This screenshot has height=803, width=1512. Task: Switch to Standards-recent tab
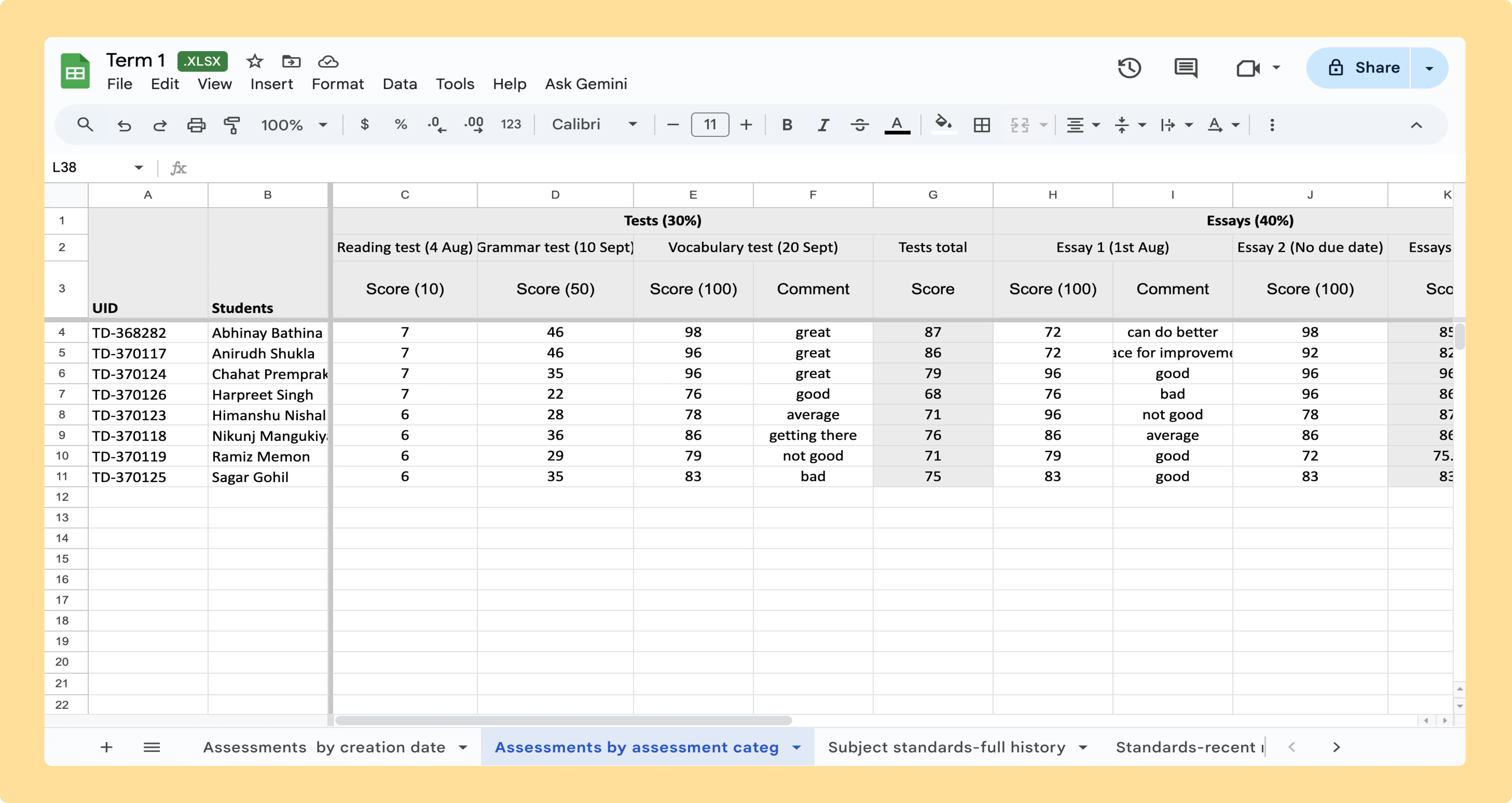point(1190,747)
